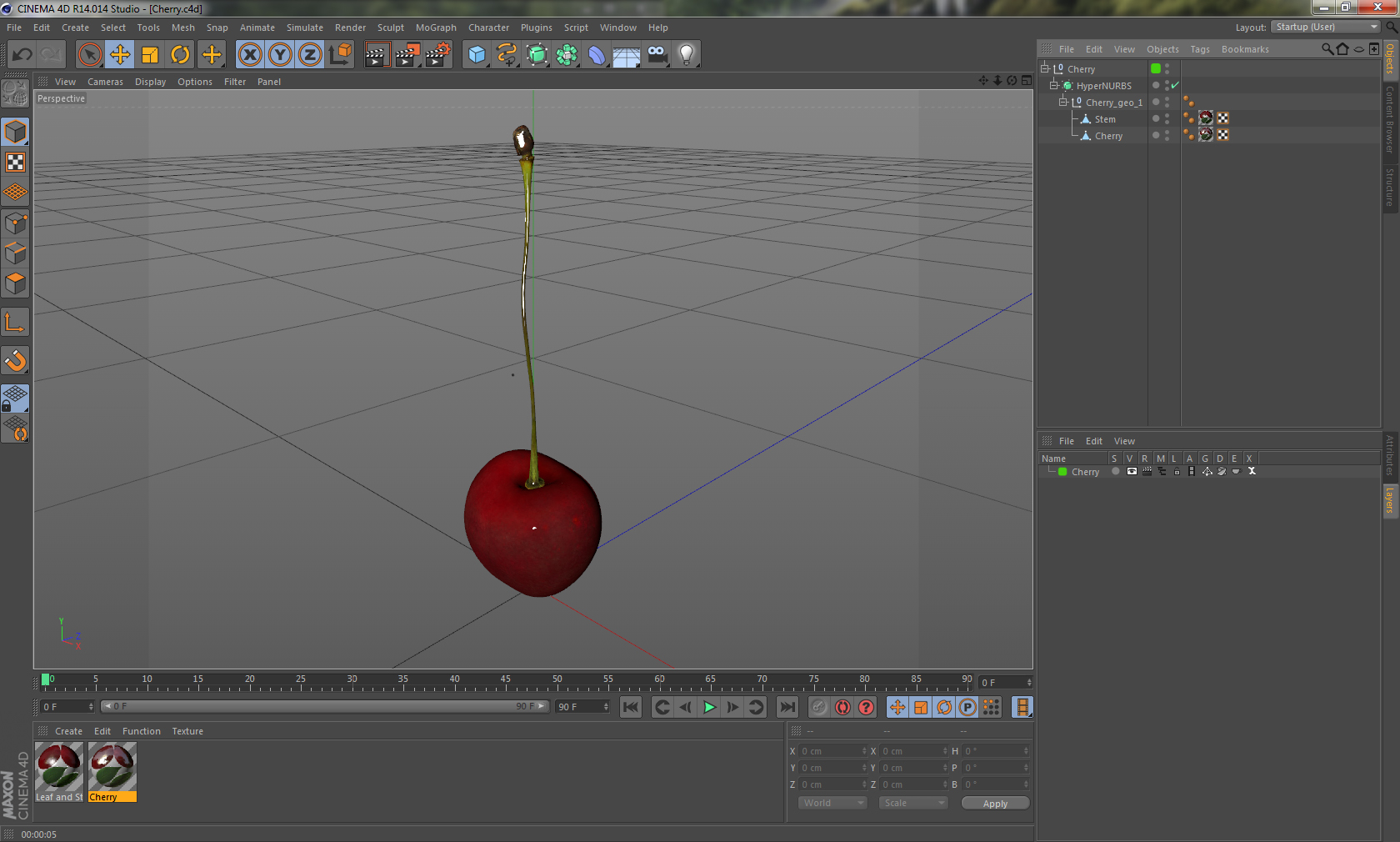Select the Leaf and Stem material thumbnail
1400x842 pixels.
click(59, 772)
